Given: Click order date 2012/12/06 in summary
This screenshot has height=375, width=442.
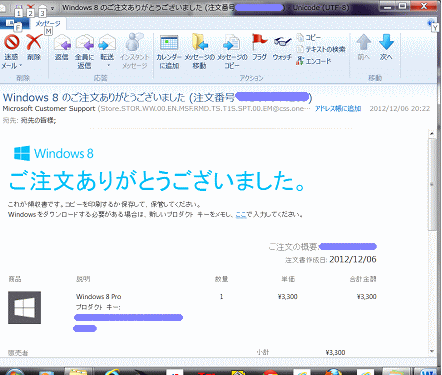Looking at the screenshot, I should [x=353, y=260].
